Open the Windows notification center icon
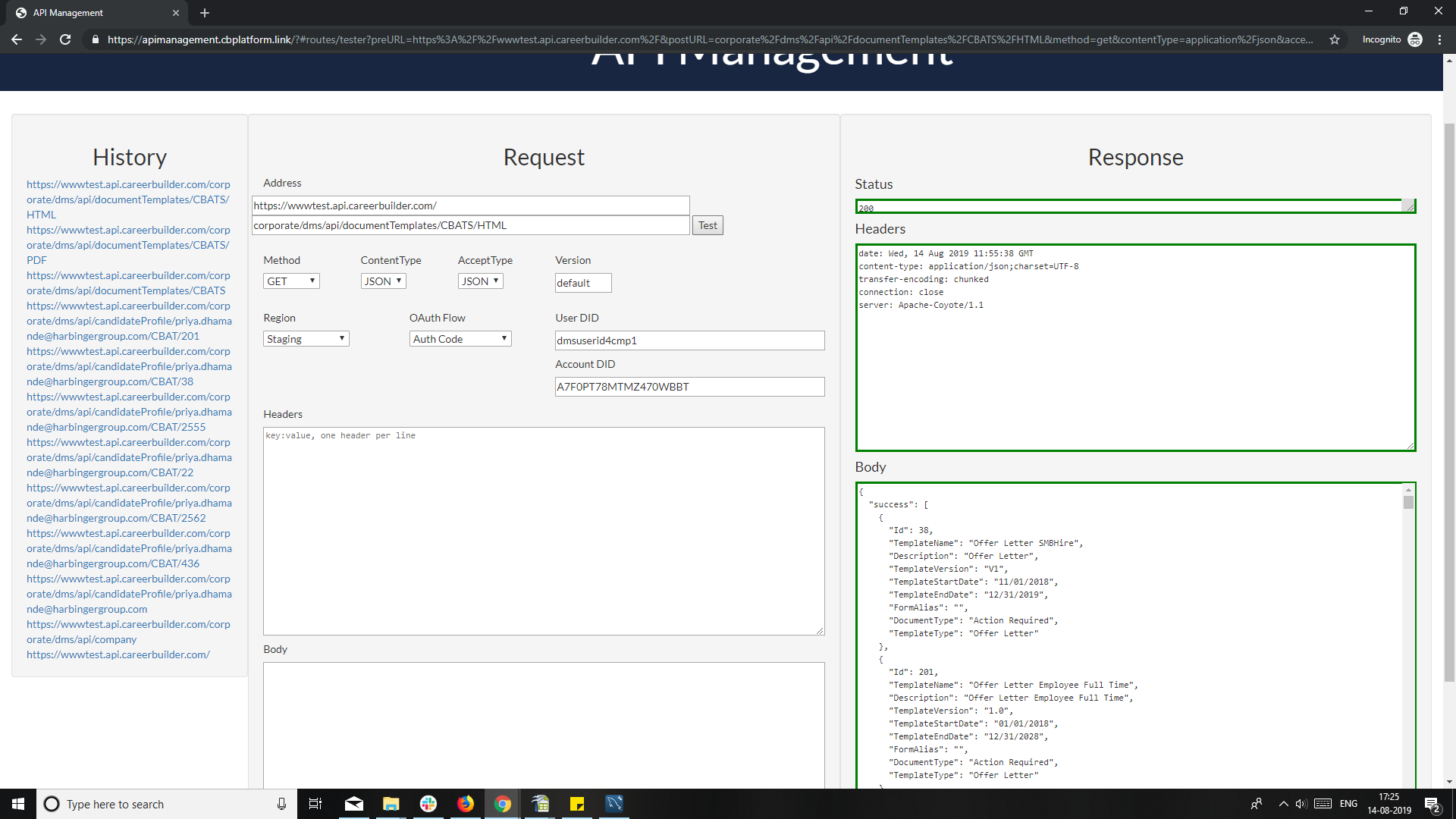 point(1432,804)
